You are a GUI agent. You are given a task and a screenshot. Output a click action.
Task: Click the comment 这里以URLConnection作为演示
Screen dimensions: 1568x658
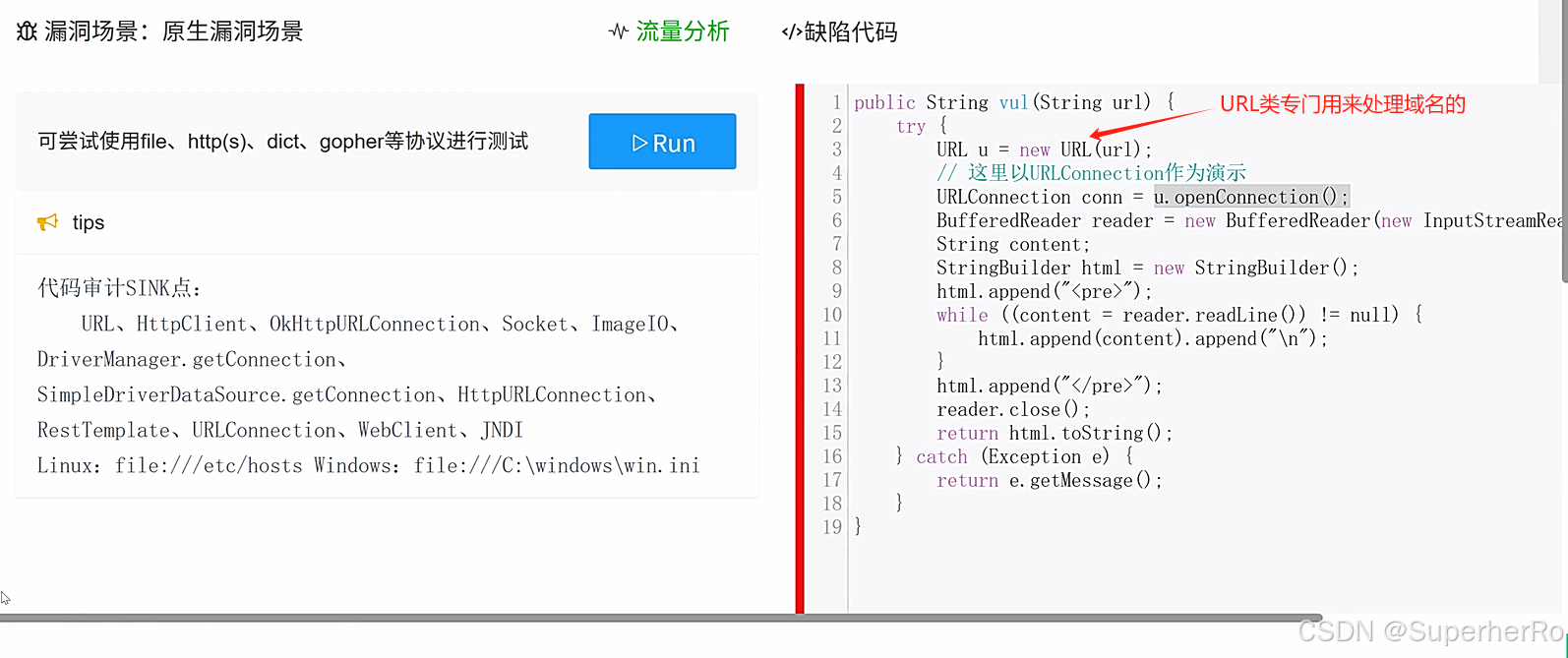1091,173
